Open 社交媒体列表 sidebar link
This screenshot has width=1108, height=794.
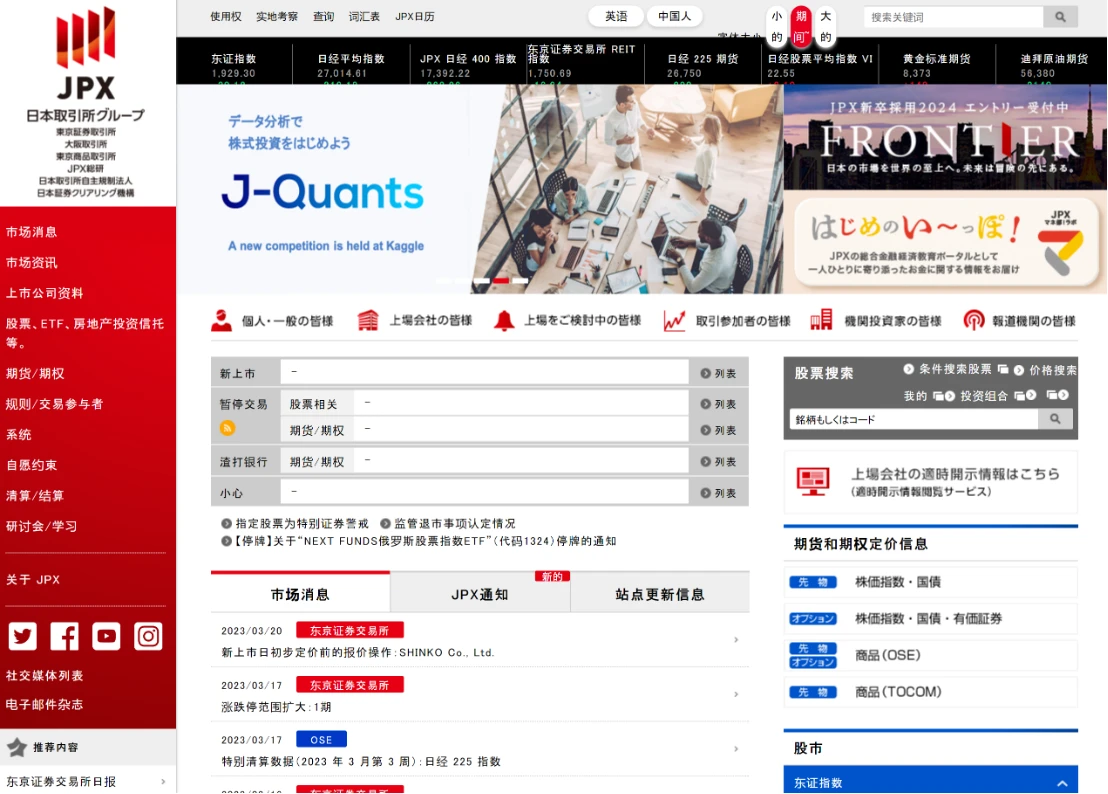45,675
